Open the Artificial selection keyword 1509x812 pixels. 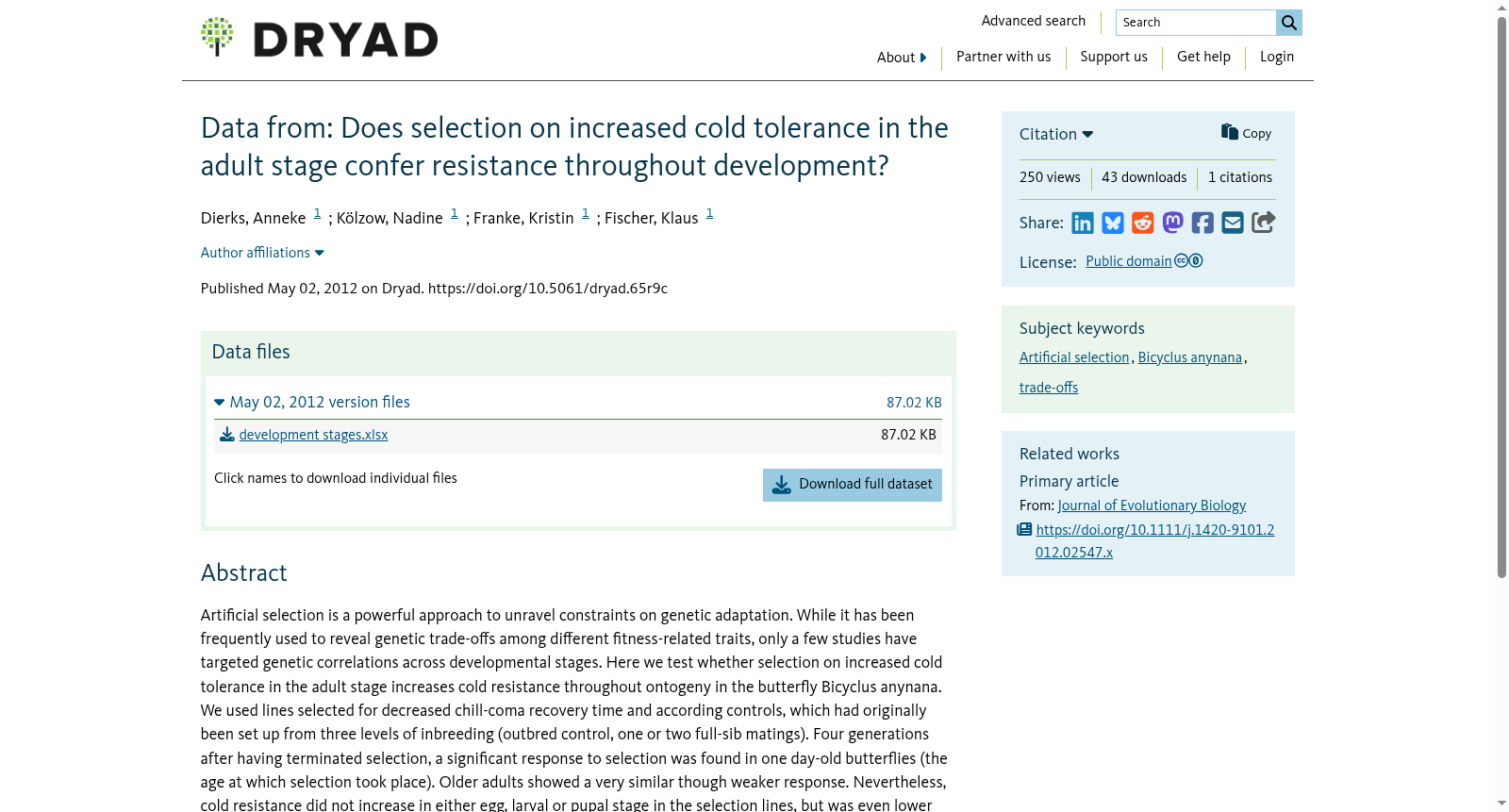click(1074, 357)
